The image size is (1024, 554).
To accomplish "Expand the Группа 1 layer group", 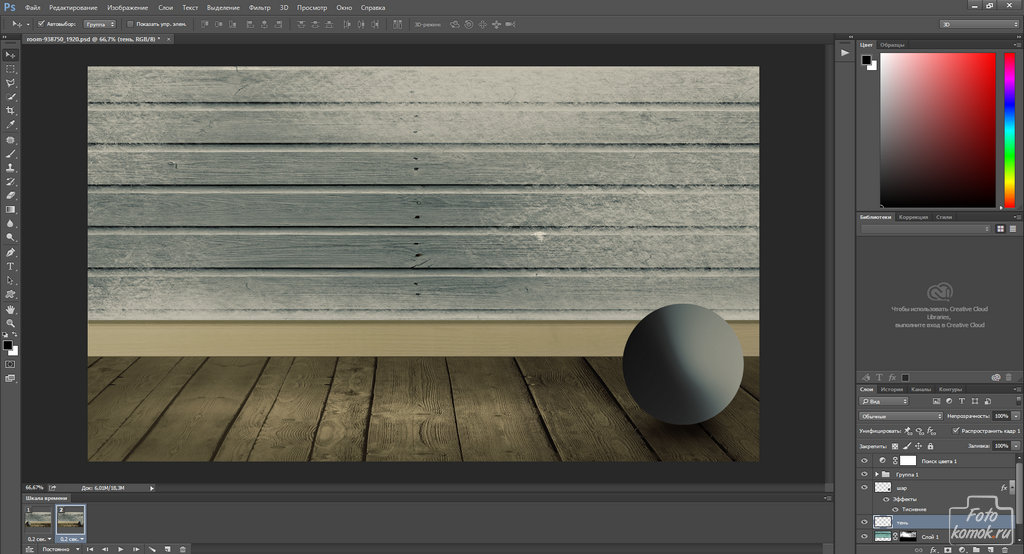I will tap(877, 474).
